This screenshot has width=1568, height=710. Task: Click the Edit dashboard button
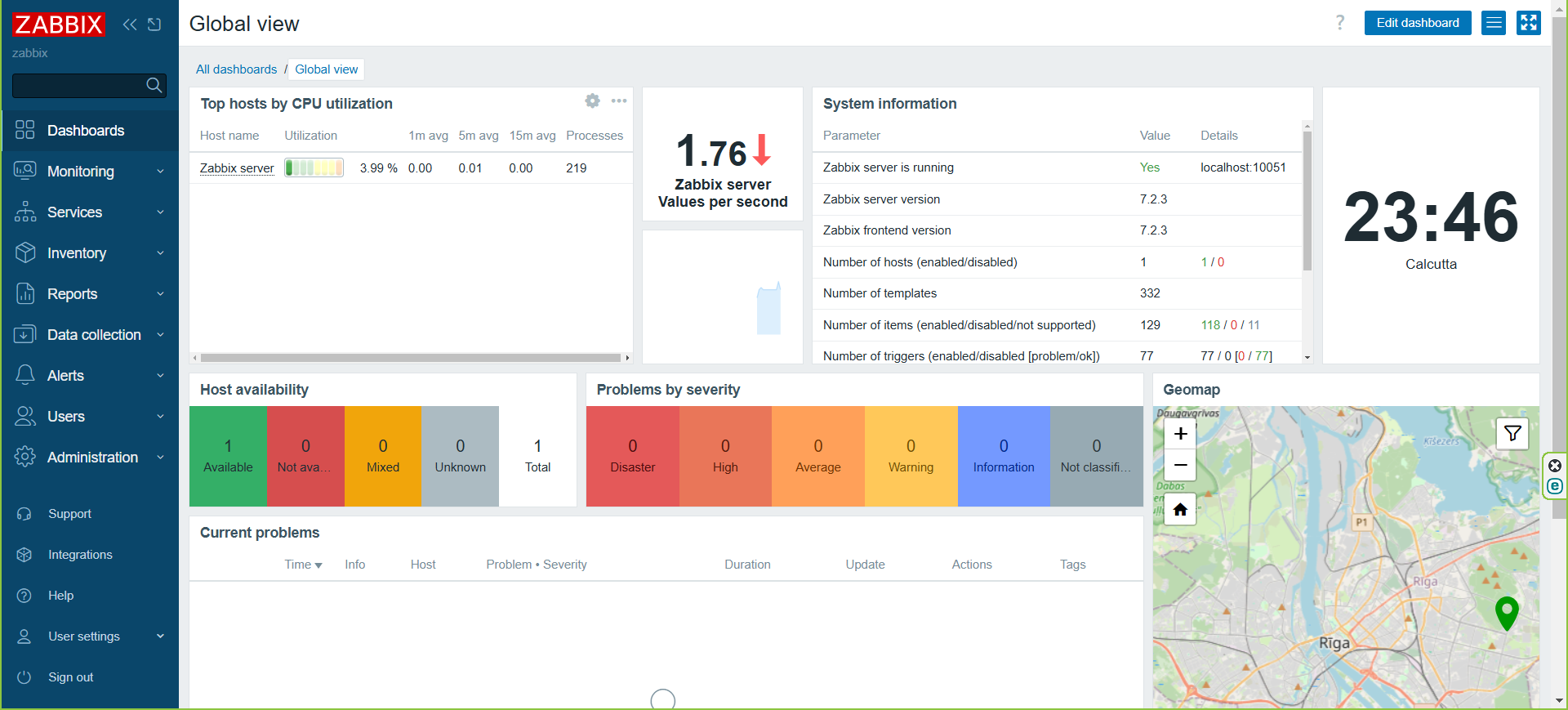(1418, 23)
